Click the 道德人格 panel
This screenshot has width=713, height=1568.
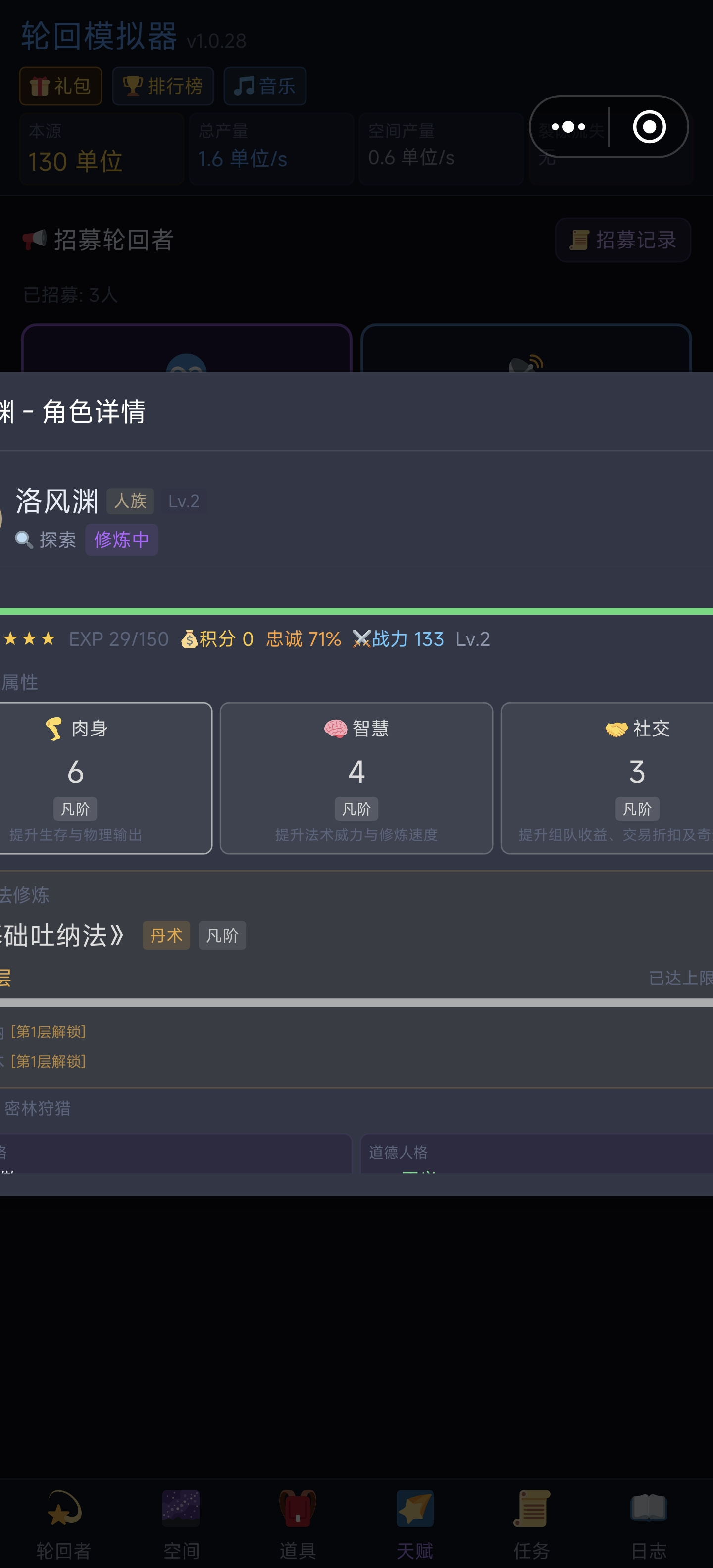point(536,1153)
